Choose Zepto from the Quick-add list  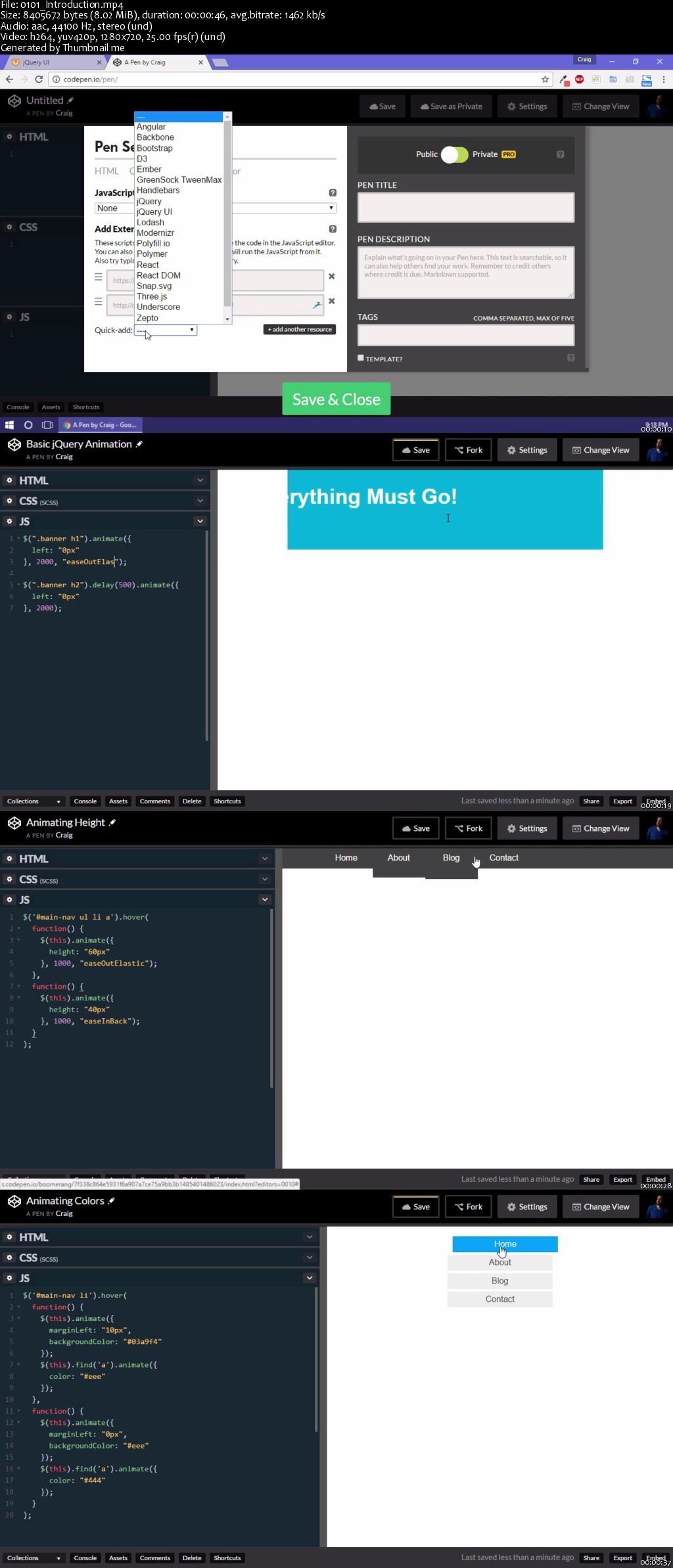[147, 318]
